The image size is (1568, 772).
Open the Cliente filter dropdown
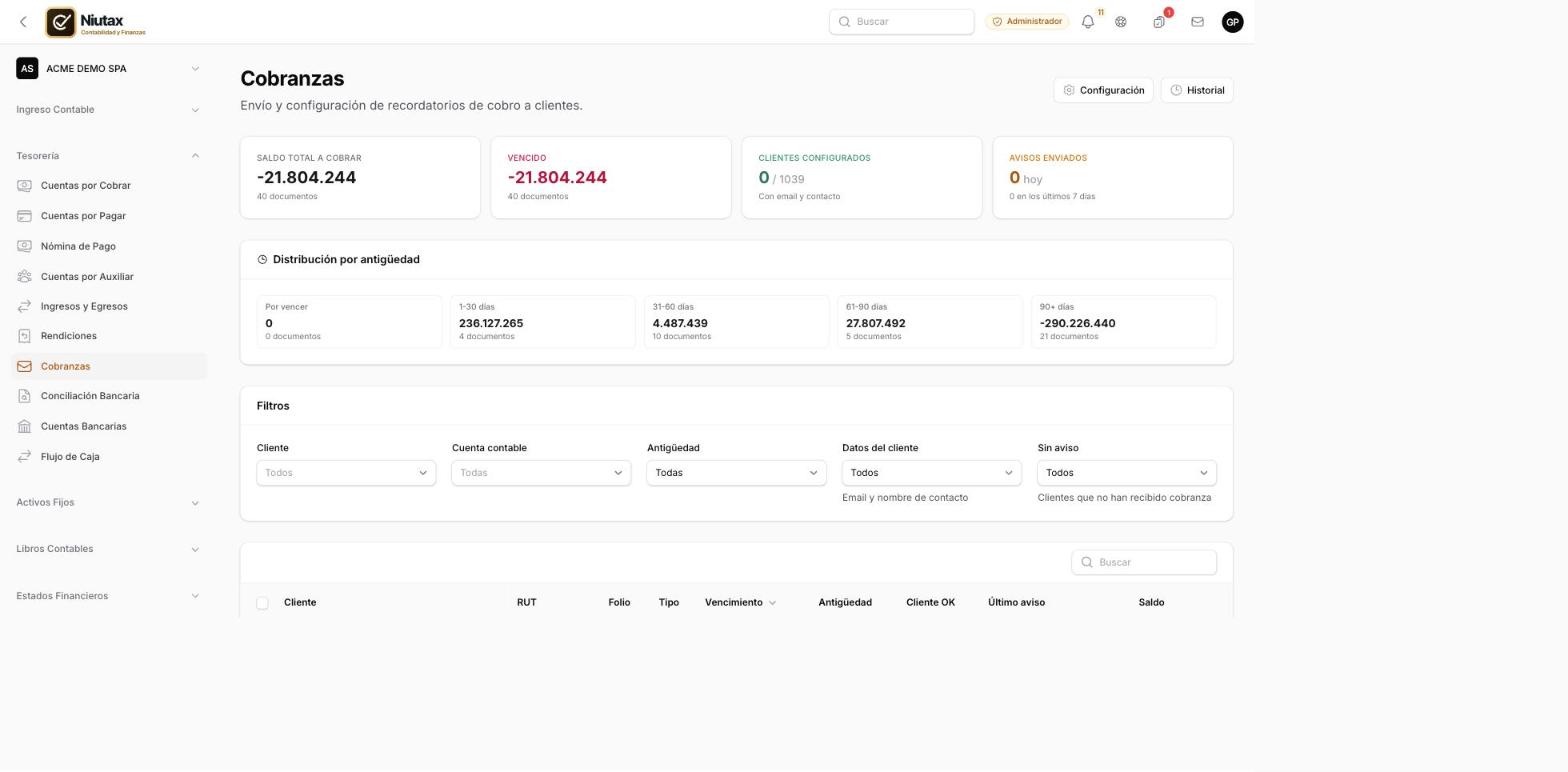click(x=346, y=473)
